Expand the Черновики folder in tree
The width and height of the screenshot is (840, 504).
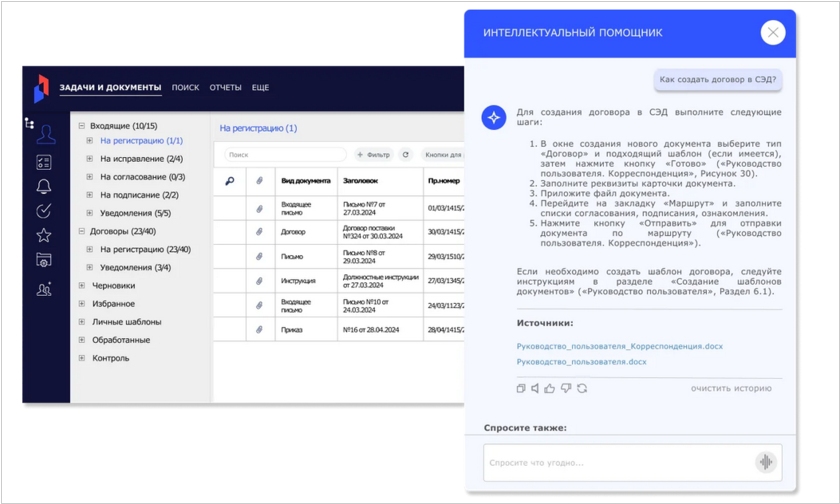[82, 286]
